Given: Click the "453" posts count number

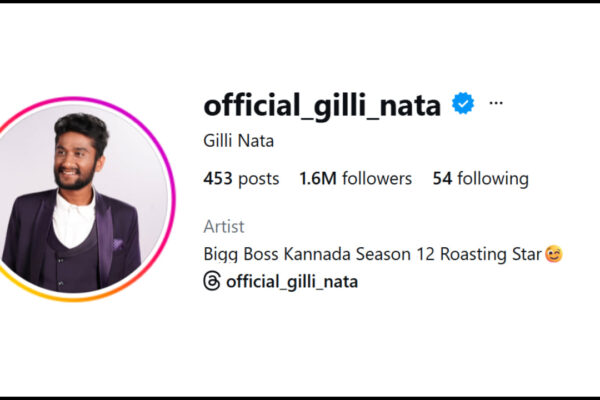Looking at the screenshot, I should click(x=217, y=179).
